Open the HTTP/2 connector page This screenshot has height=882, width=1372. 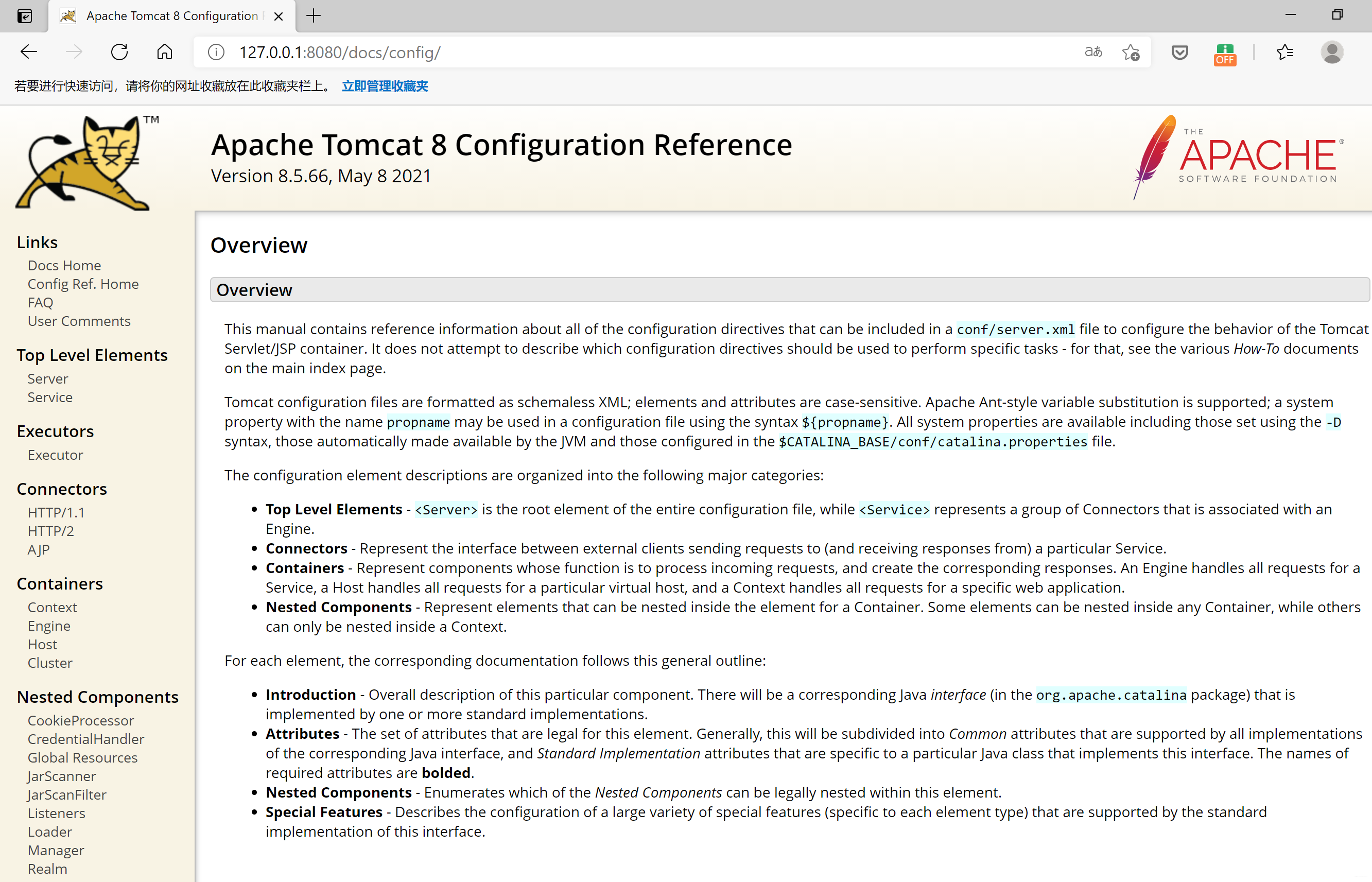click(50, 531)
